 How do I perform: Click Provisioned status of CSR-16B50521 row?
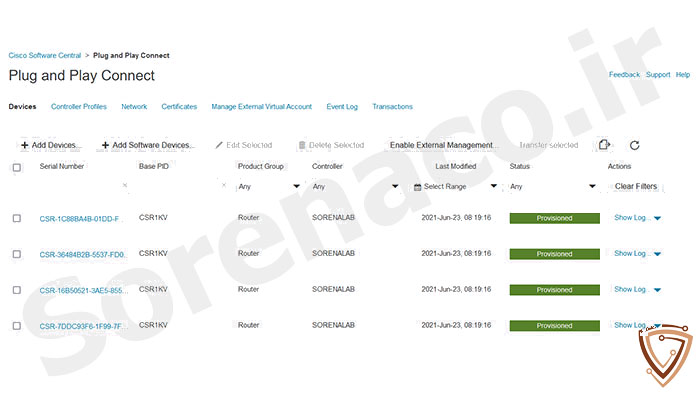coord(554,290)
